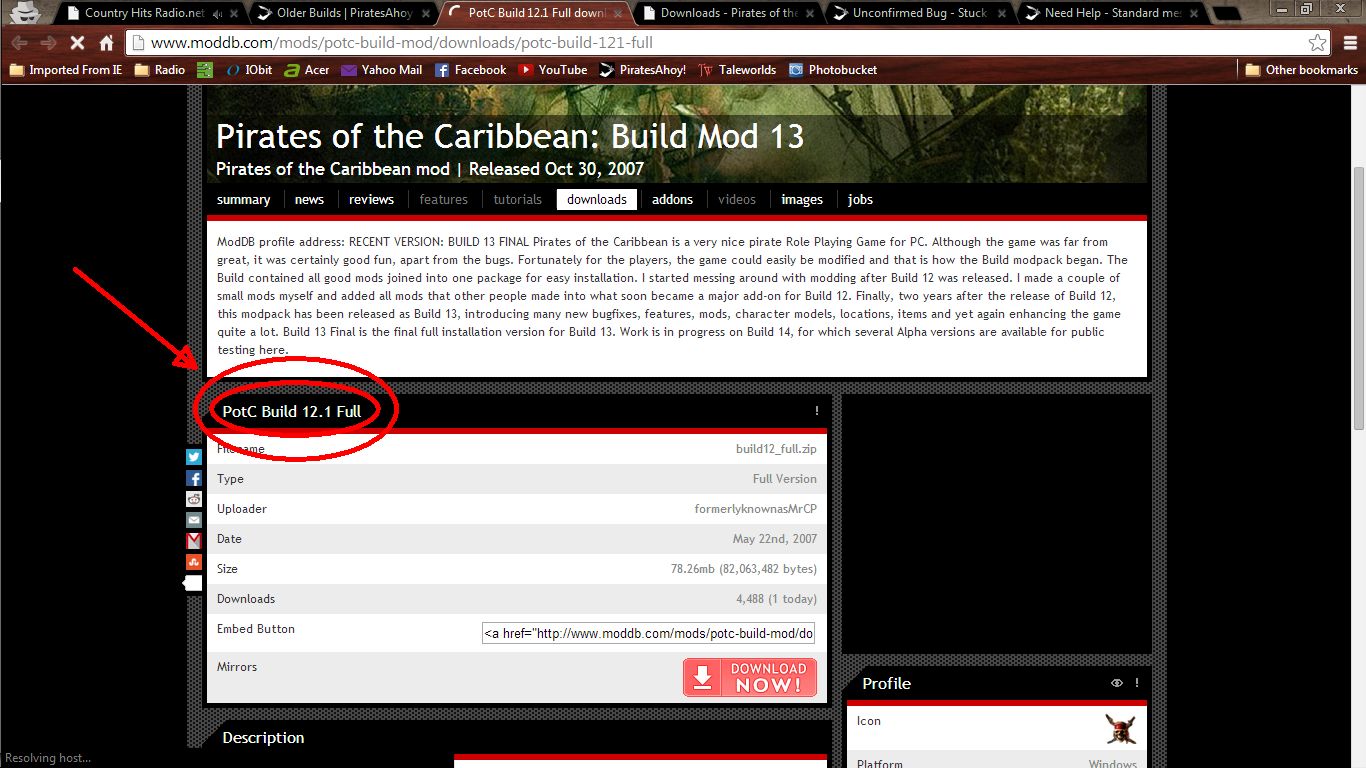Share the page on Twitter
Screen dimensions: 1366x768
click(x=194, y=457)
